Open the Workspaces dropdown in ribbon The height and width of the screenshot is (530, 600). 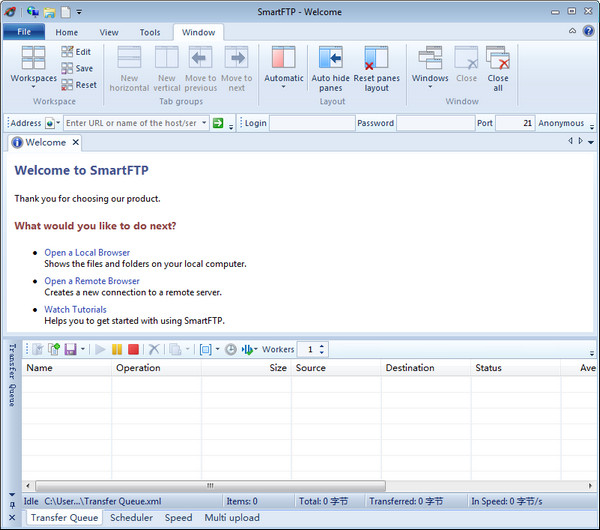33,68
